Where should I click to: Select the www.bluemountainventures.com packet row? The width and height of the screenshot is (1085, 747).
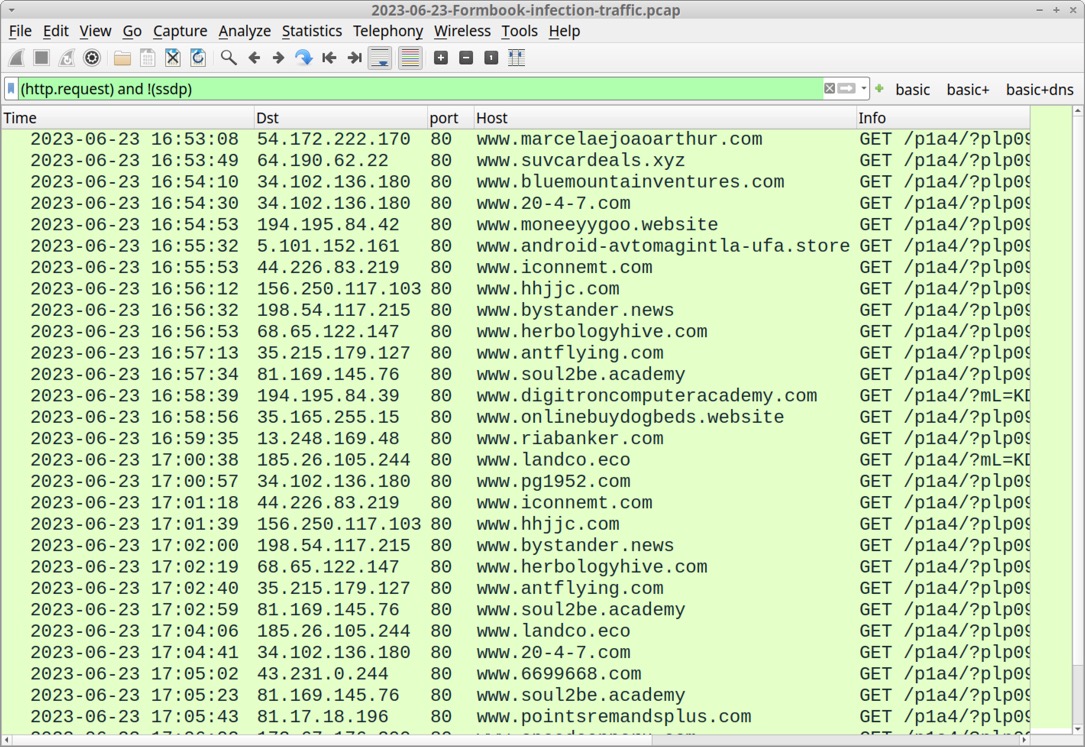[516, 182]
